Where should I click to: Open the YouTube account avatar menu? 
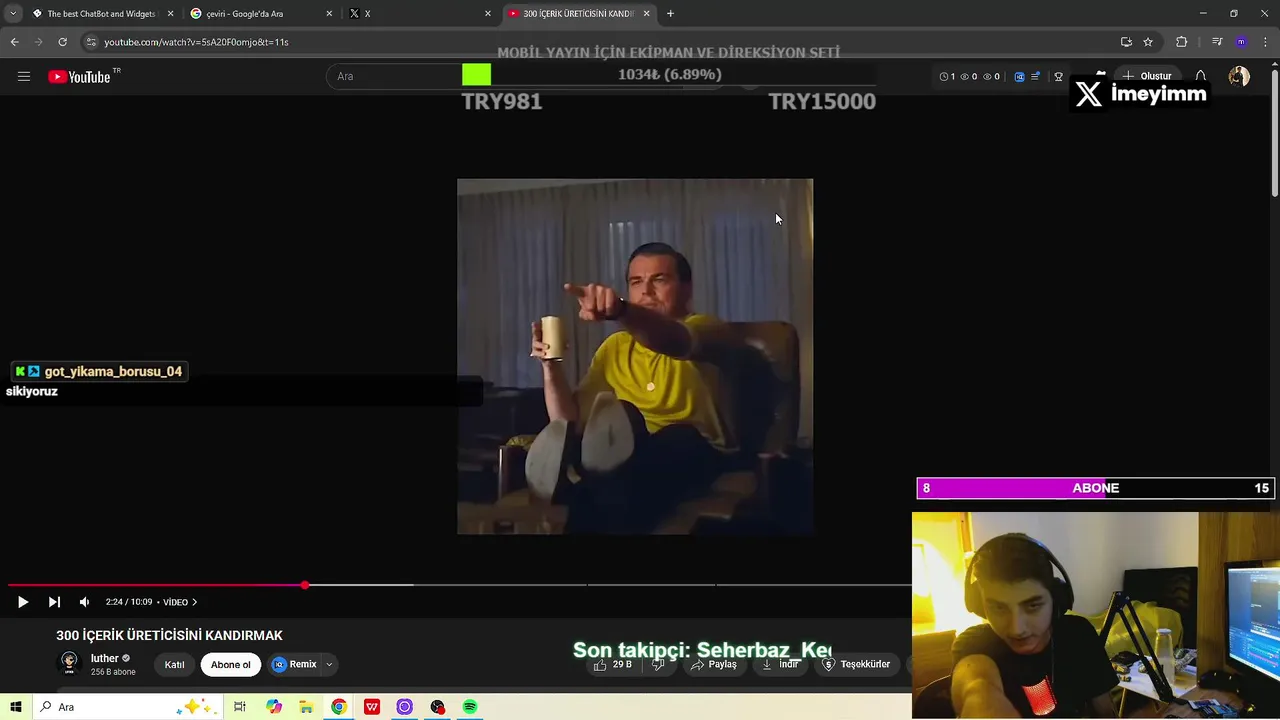[x=1239, y=76]
